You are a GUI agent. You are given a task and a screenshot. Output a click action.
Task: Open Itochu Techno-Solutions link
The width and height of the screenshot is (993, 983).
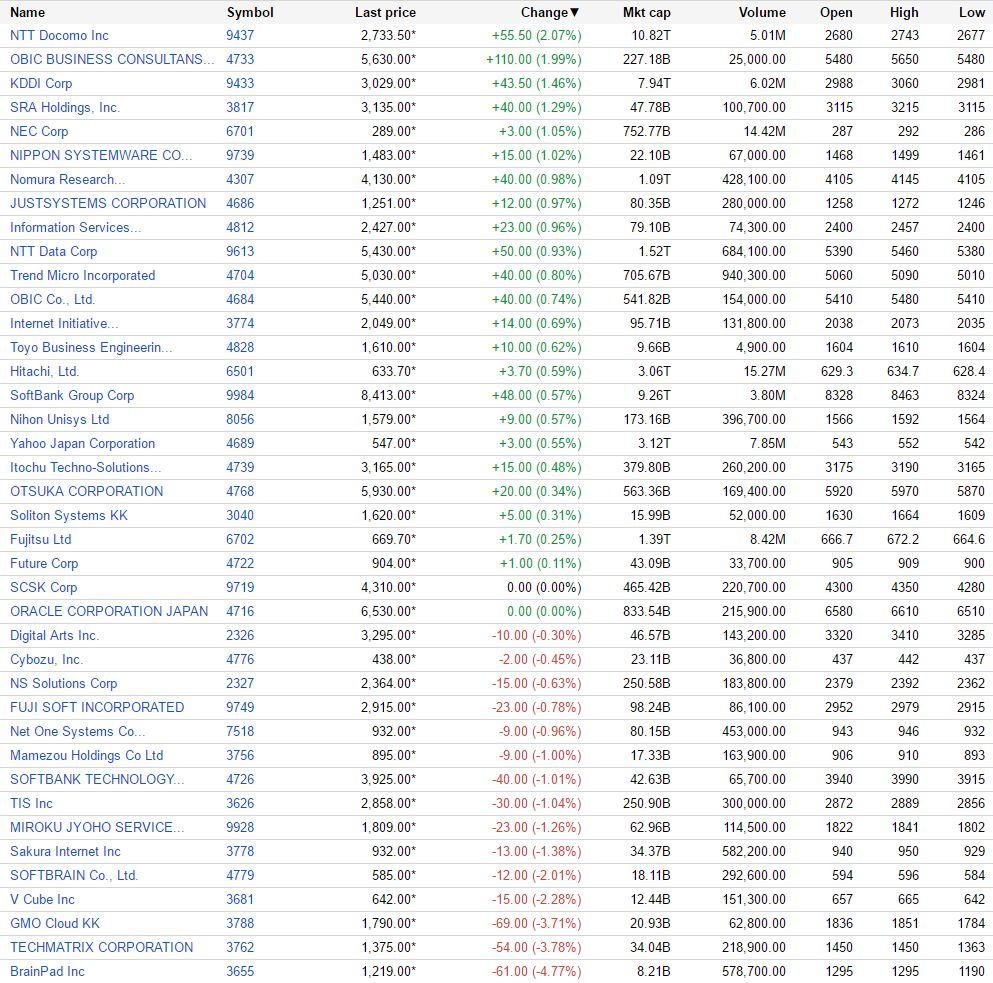click(x=85, y=468)
